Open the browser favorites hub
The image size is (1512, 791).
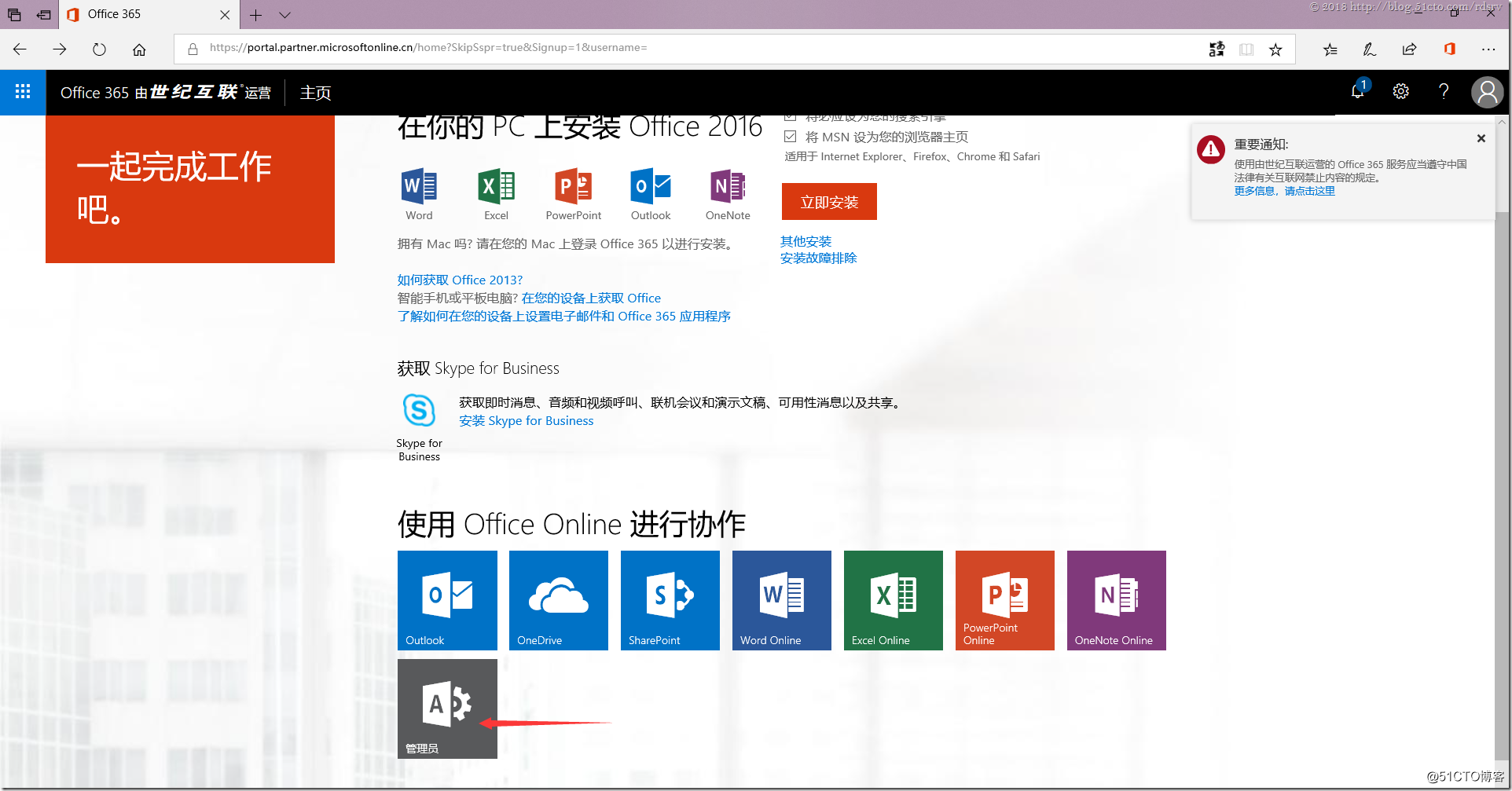pyautogui.click(x=1330, y=49)
